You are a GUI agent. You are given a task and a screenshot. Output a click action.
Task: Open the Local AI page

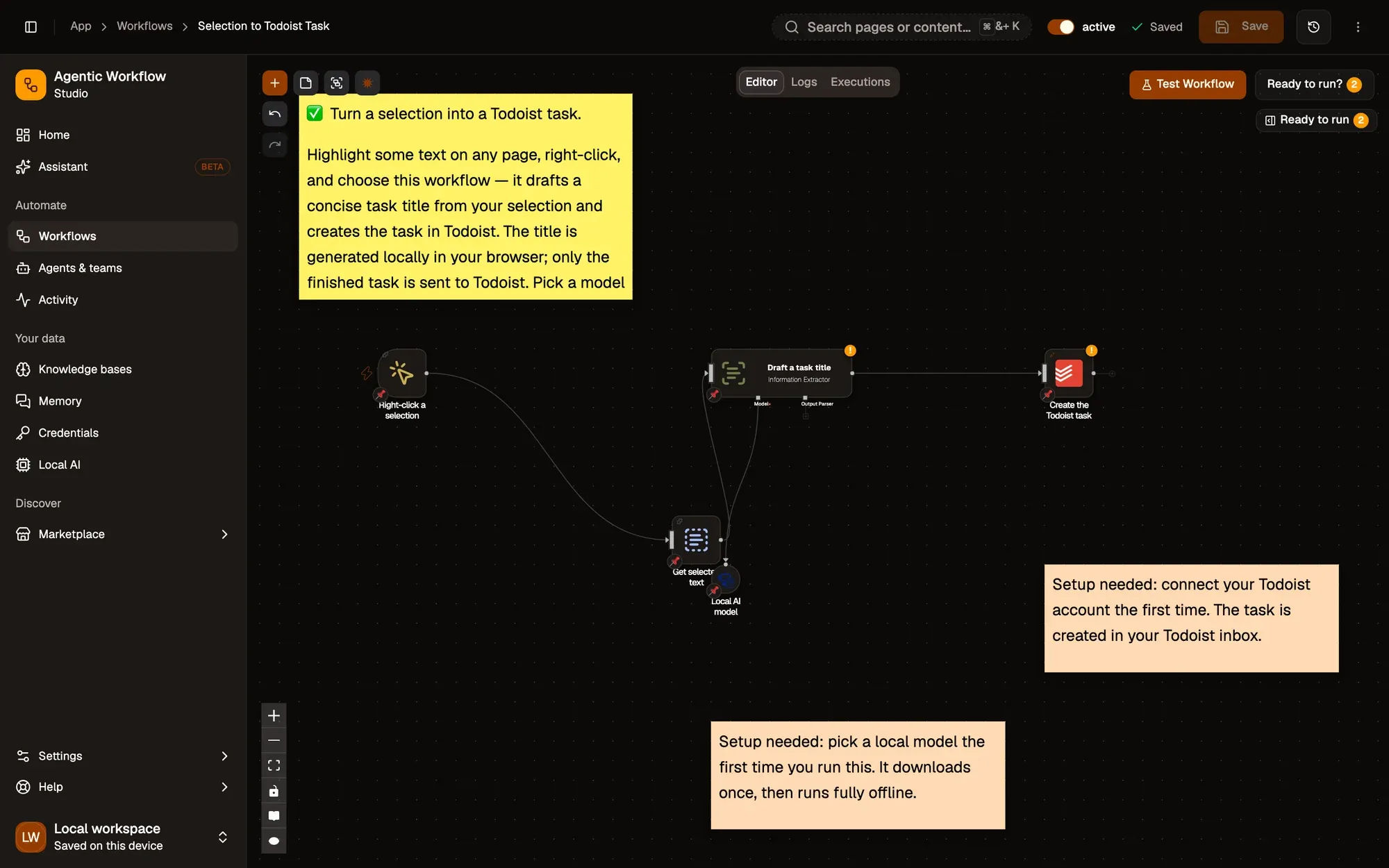(123, 465)
